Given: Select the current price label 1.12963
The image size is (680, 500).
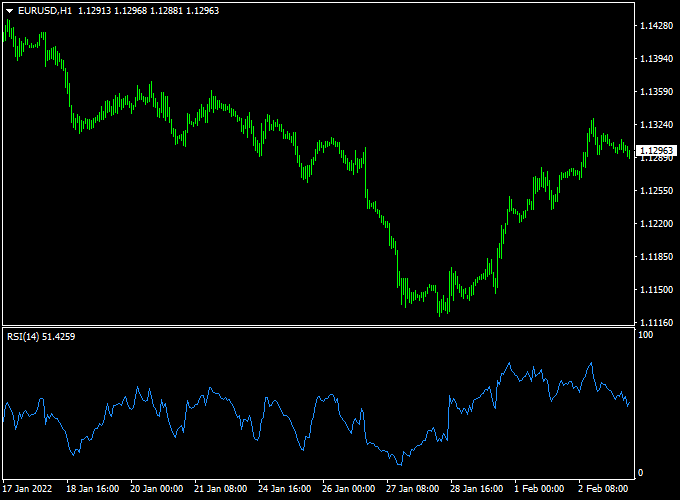Looking at the screenshot, I should click(657, 150).
